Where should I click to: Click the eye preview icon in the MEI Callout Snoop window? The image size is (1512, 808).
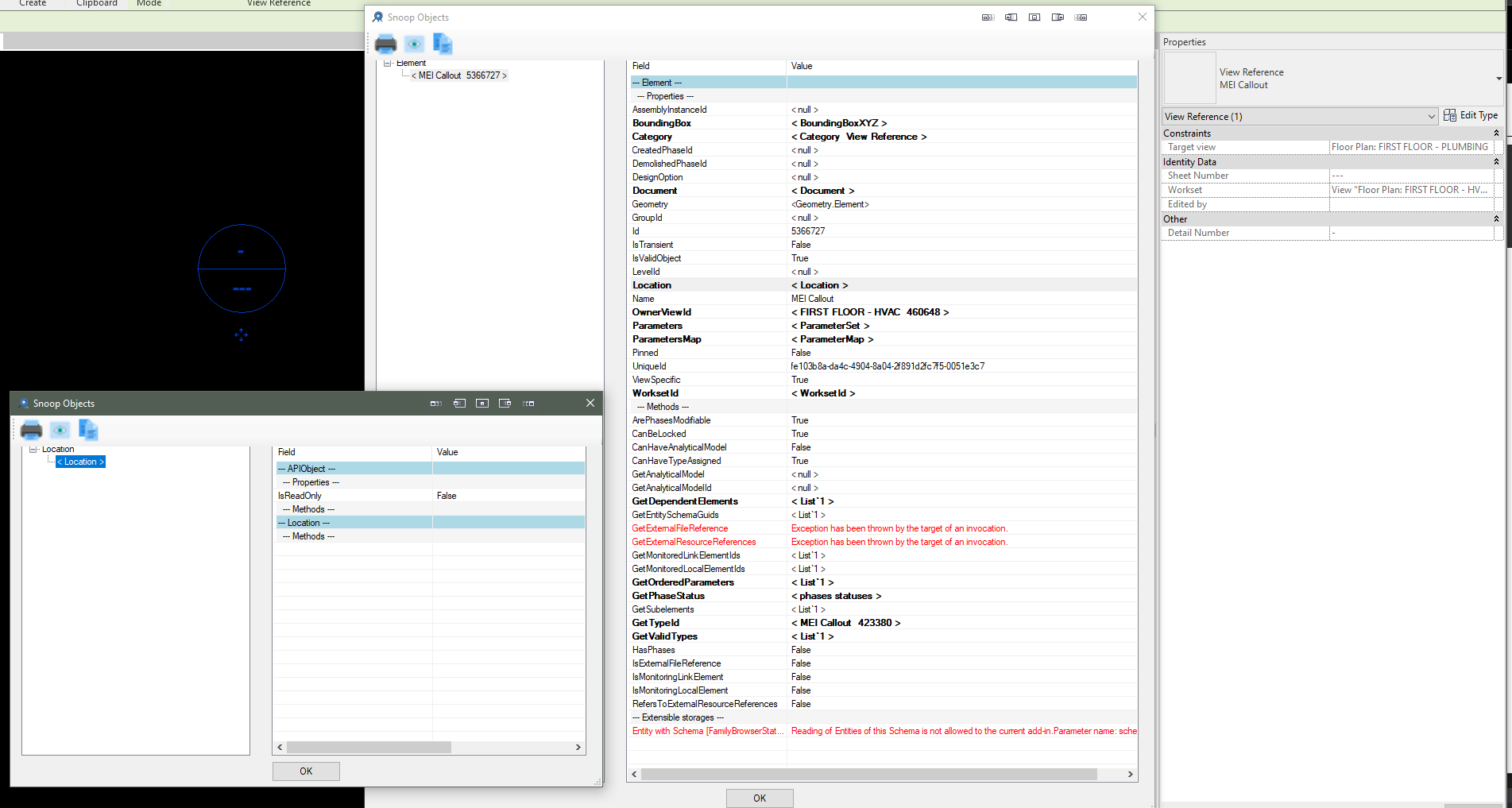[414, 44]
